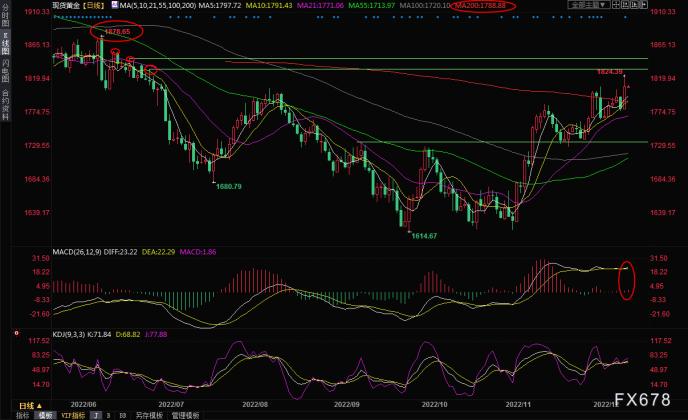The width and height of the screenshot is (688, 420).
Task: Open the 合约资料 sidebar tab
Action: [x=5, y=104]
